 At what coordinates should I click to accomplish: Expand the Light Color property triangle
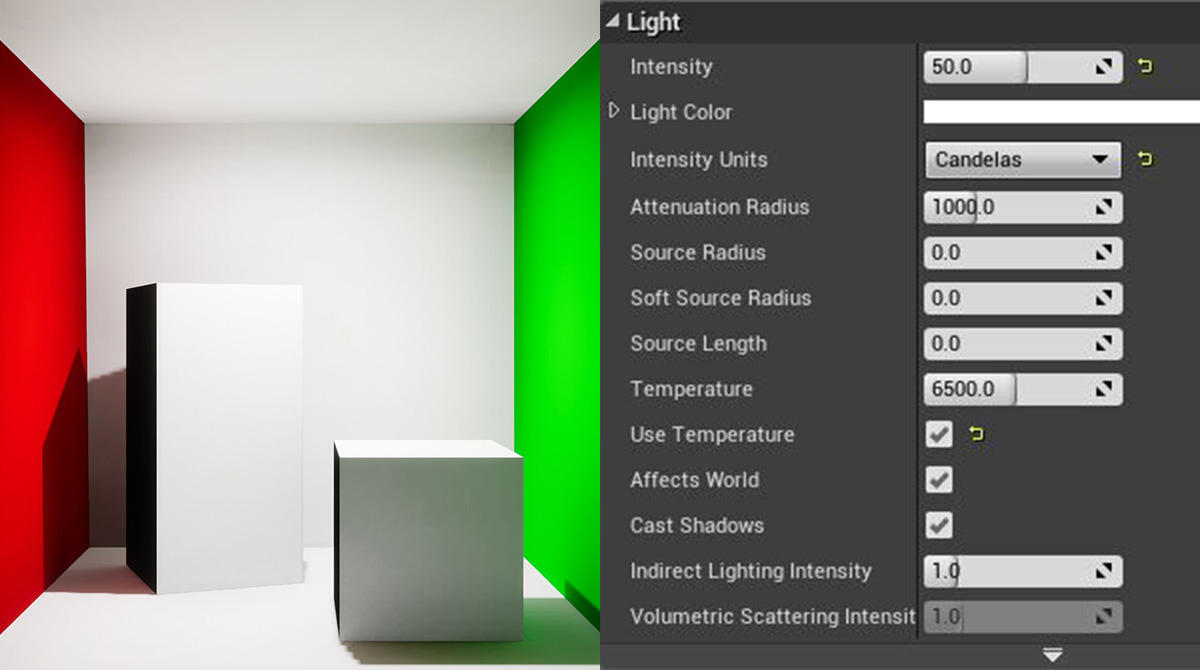pyautogui.click(x=614, y=111)
